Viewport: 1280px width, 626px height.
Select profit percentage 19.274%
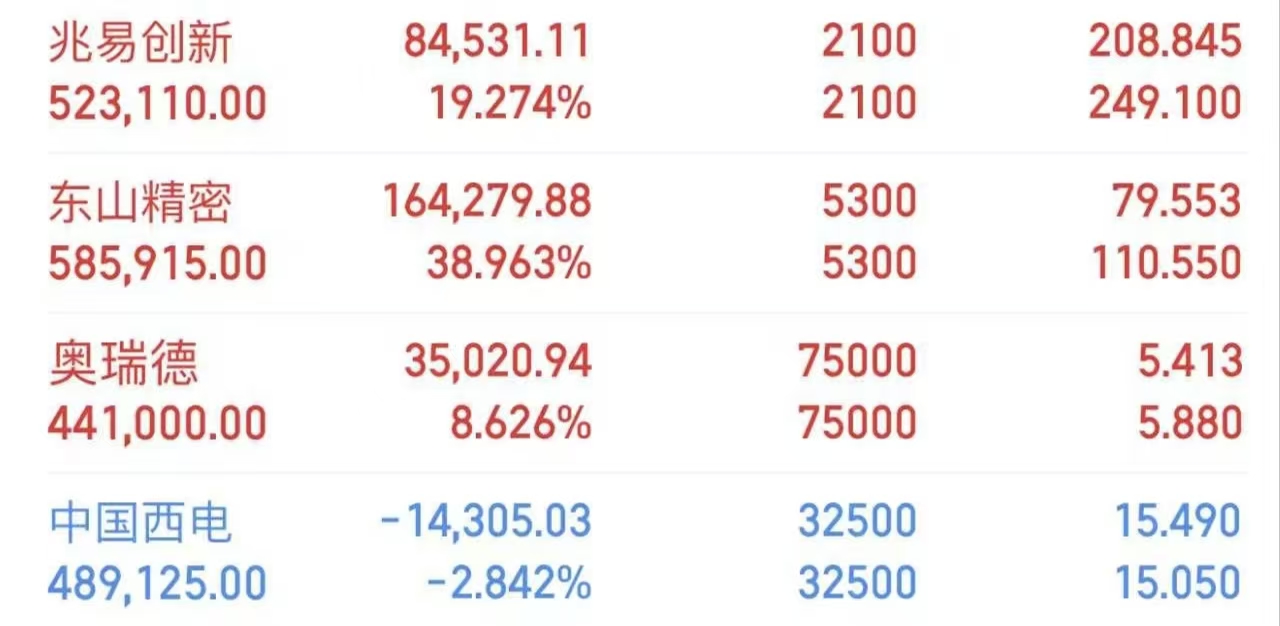point(509,104)
